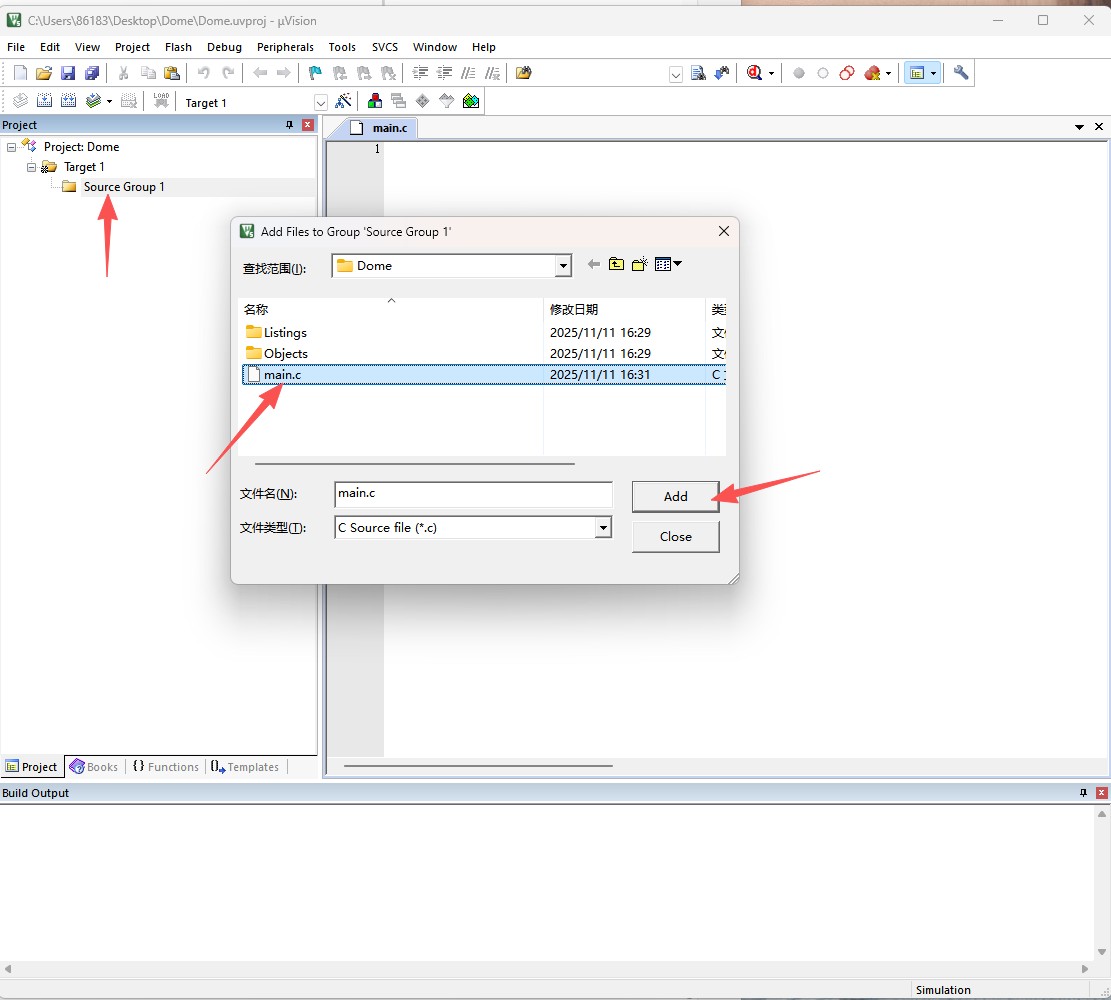
Task: Go up one folder level in dialog
Action: coord(616,265)
